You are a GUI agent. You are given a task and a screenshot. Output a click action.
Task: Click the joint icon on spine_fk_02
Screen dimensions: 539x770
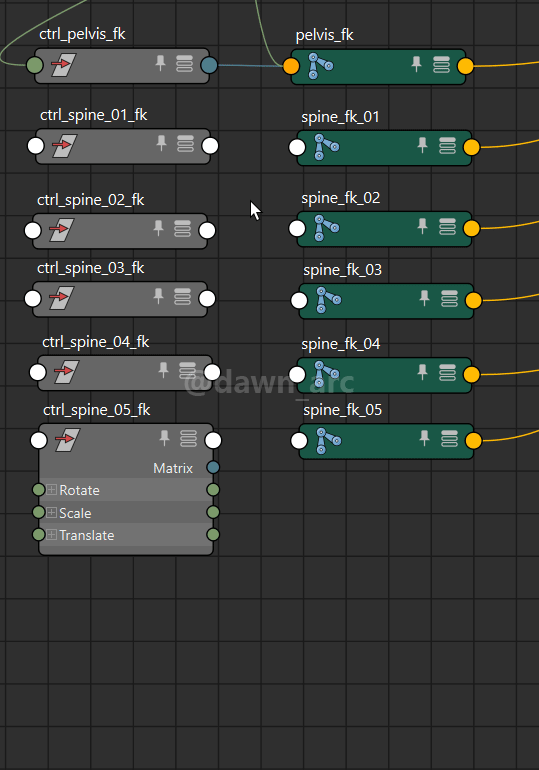tap(326, 228)
